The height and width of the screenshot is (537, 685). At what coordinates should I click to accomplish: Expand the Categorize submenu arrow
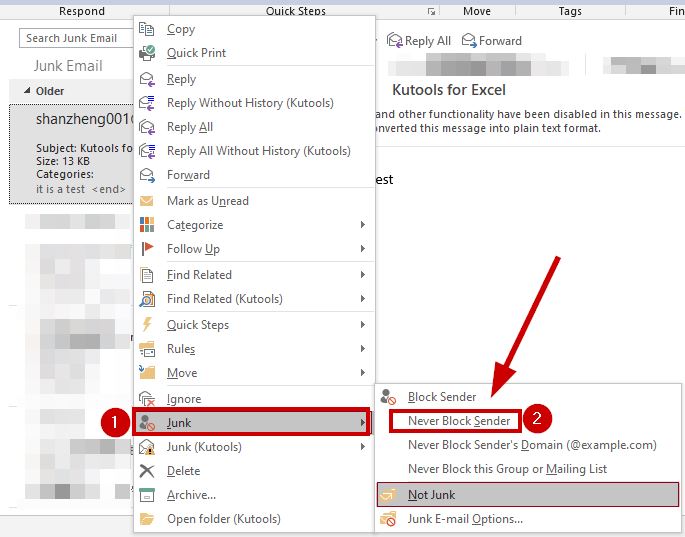tap(363, 225)
